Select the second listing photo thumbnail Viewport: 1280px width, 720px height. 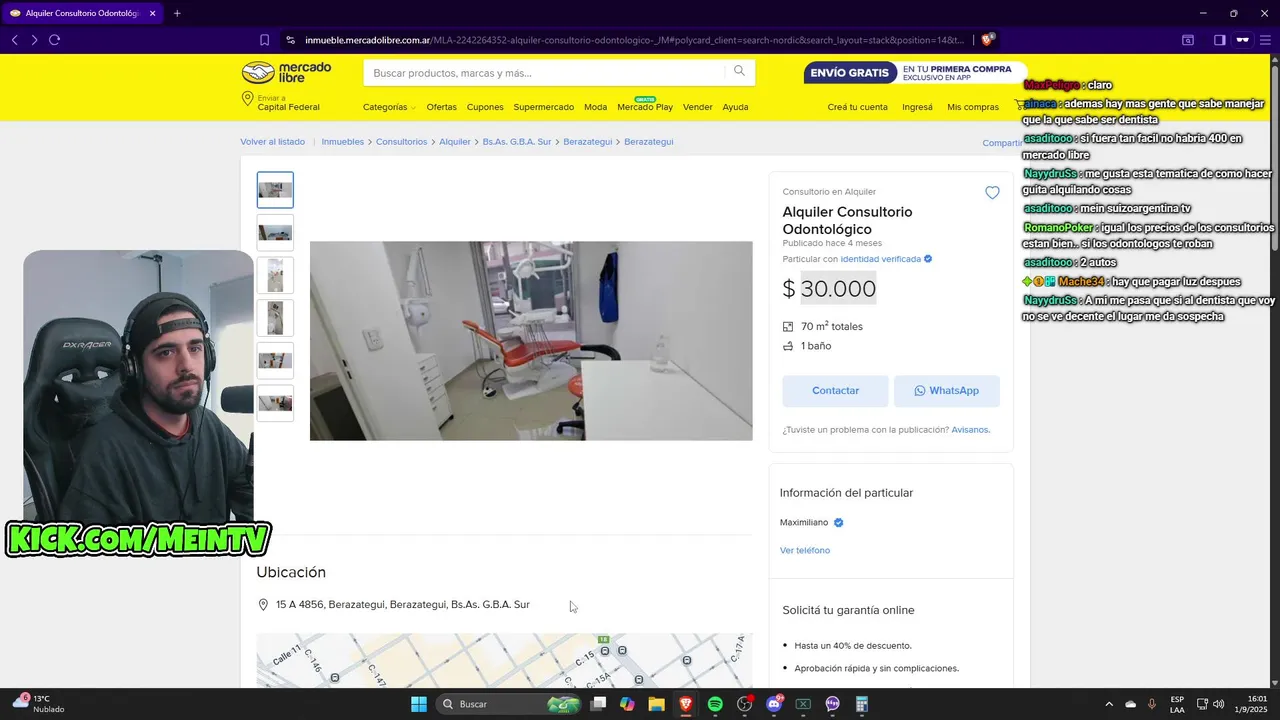[275, 233]
